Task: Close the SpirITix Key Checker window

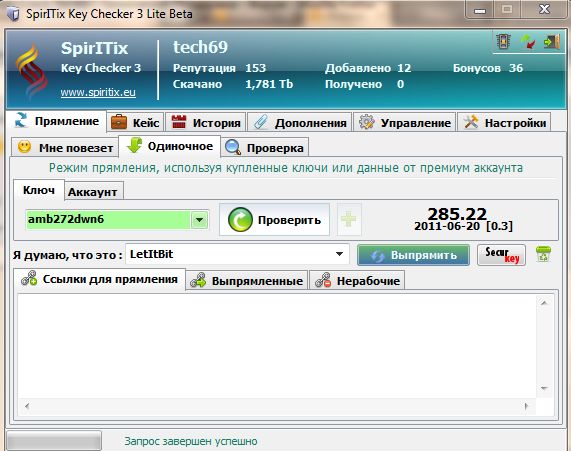Action: click(544, 9)
